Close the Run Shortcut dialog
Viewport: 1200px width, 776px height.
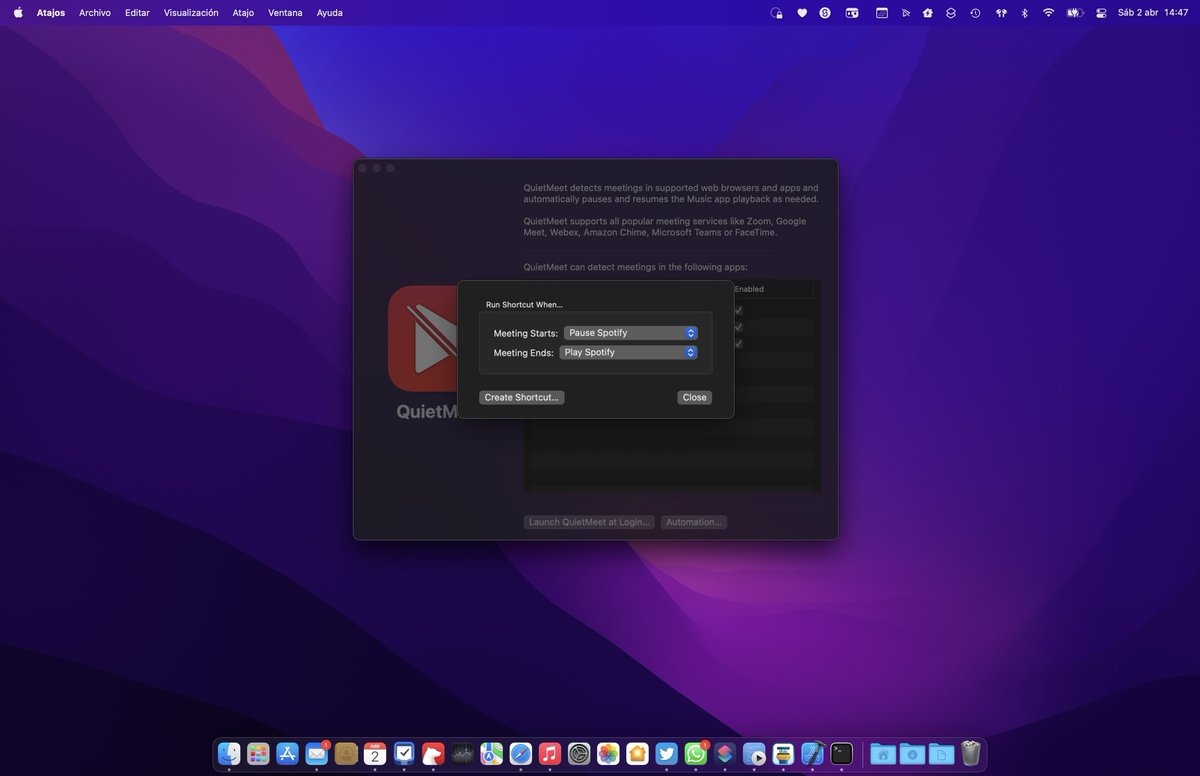(x=694, y=397)
